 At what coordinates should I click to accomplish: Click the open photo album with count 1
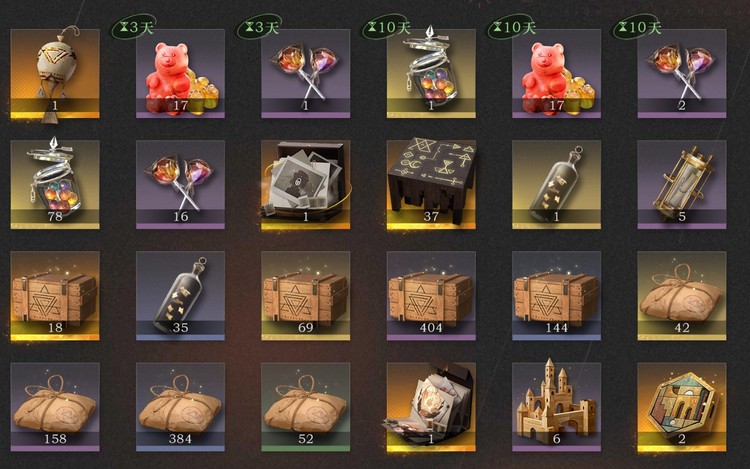pyautogui.click(x=431, y=407)
